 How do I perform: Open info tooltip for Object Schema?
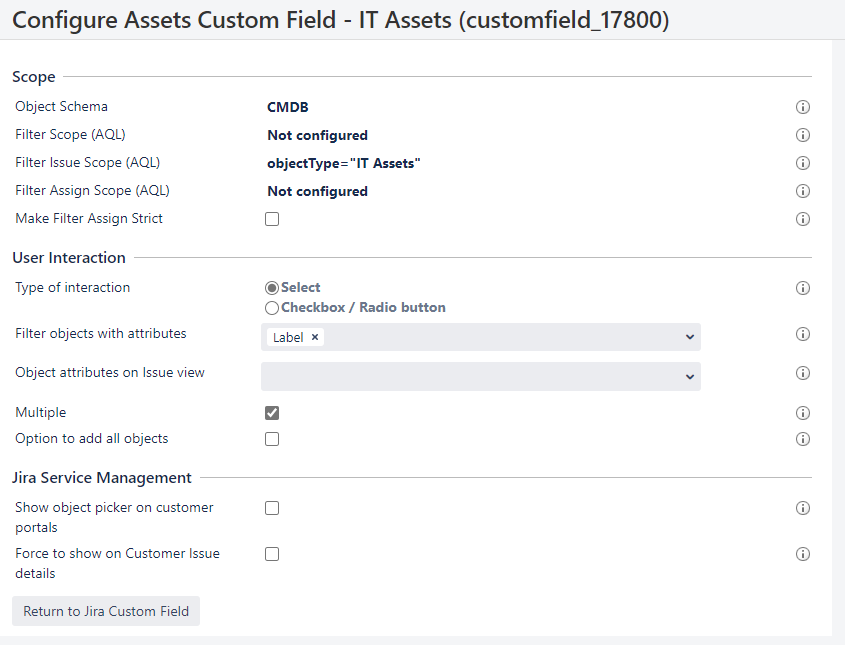(803, 107)
